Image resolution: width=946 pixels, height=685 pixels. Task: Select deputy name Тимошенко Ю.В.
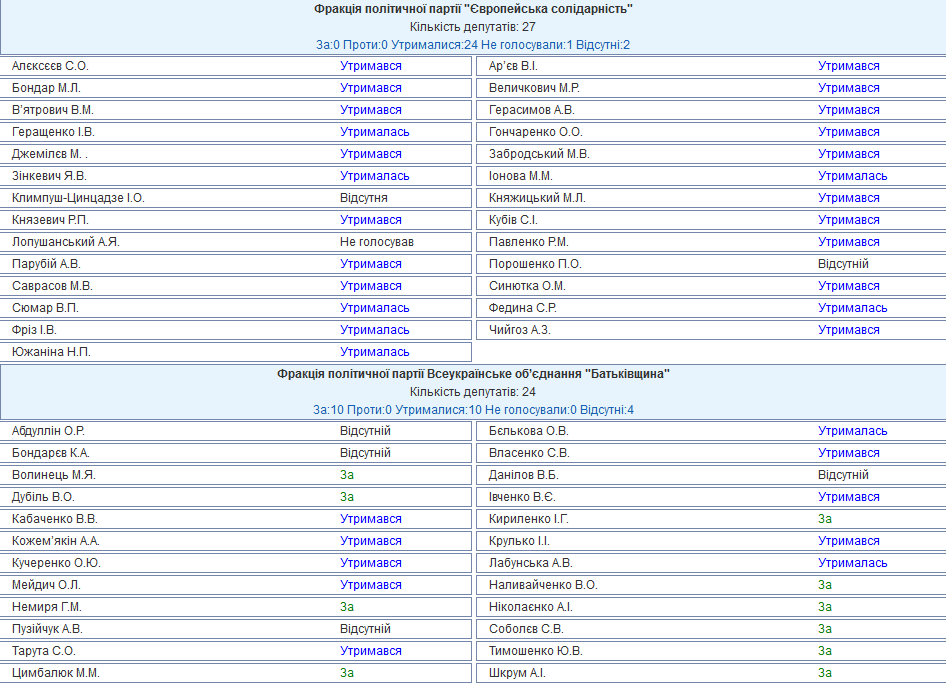[x=536, y=651]
